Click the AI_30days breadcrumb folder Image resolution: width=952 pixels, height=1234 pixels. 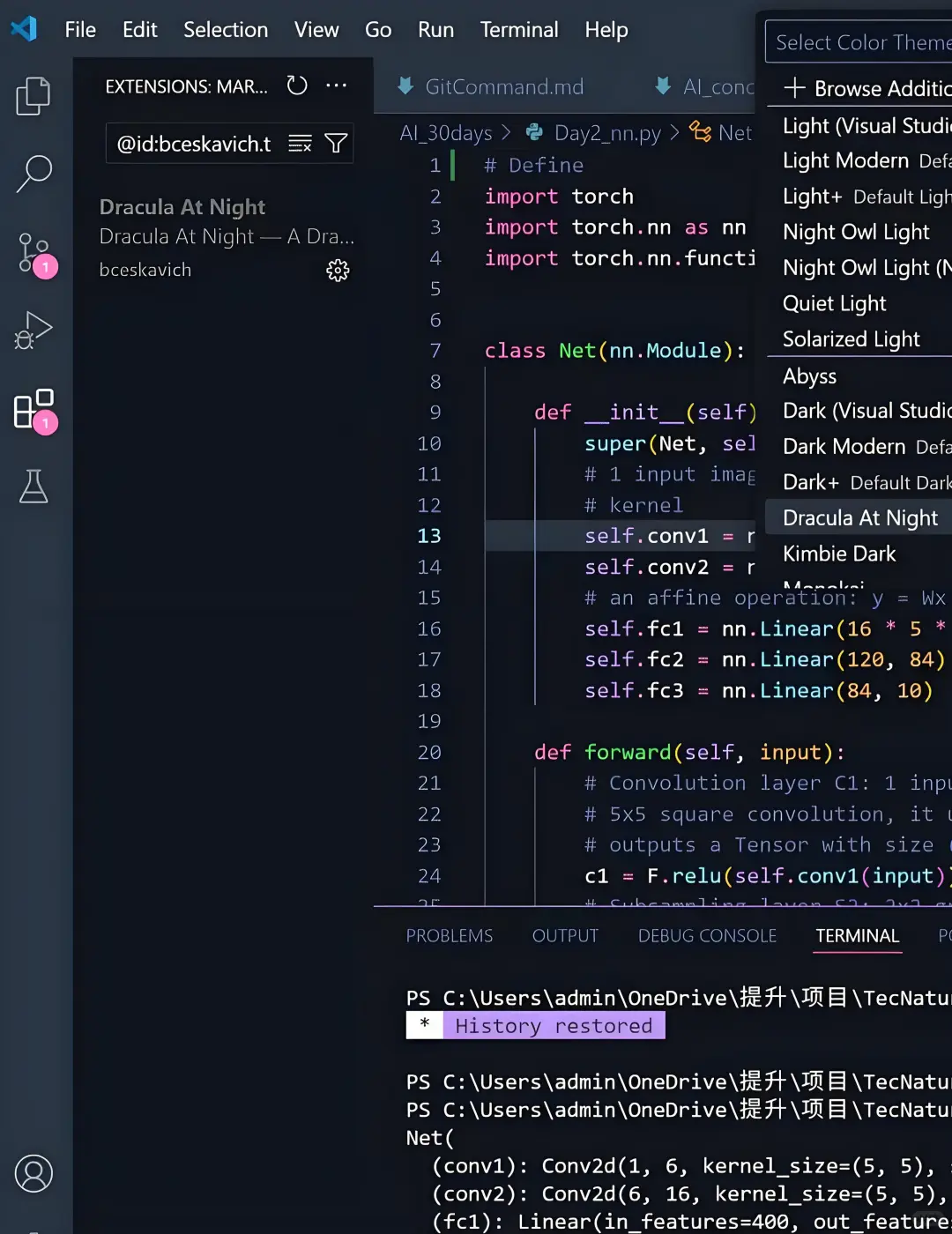click(x=446, y=132)
